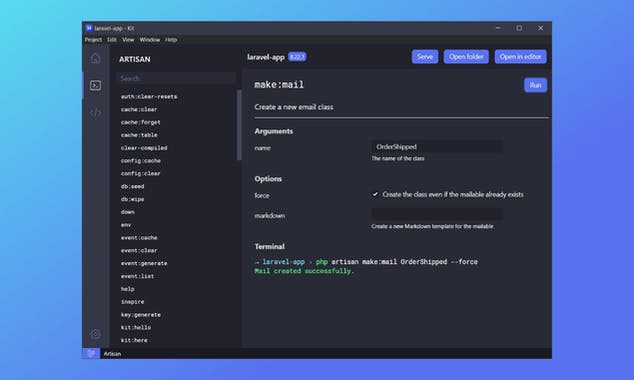Click the name argument input field
This screenshot has width=634, height=380.
click(437, 147)
